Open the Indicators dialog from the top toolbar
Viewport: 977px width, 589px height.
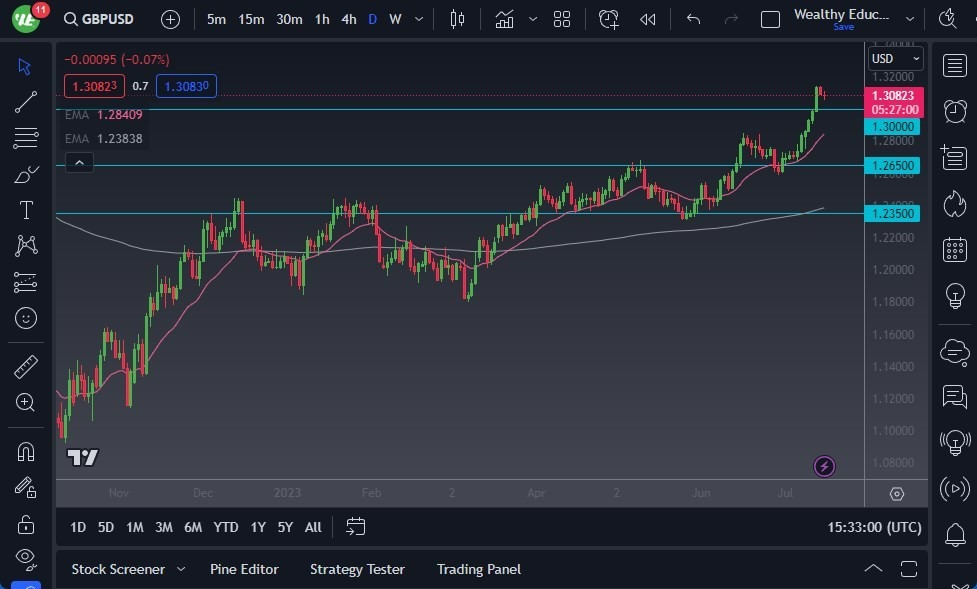pyautogui.click(x=505, y=18)
